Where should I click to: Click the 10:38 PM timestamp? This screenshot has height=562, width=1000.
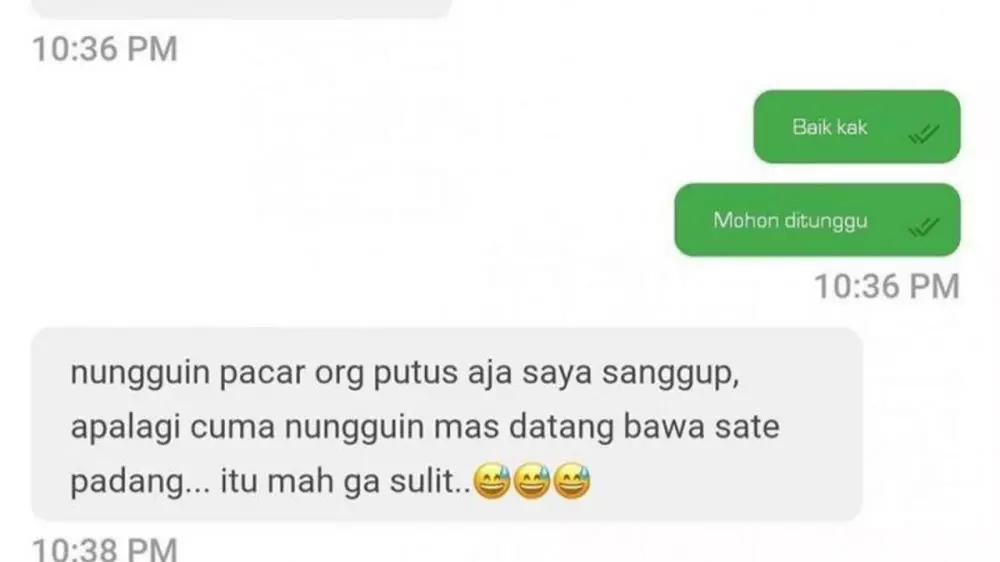point(105,549)
